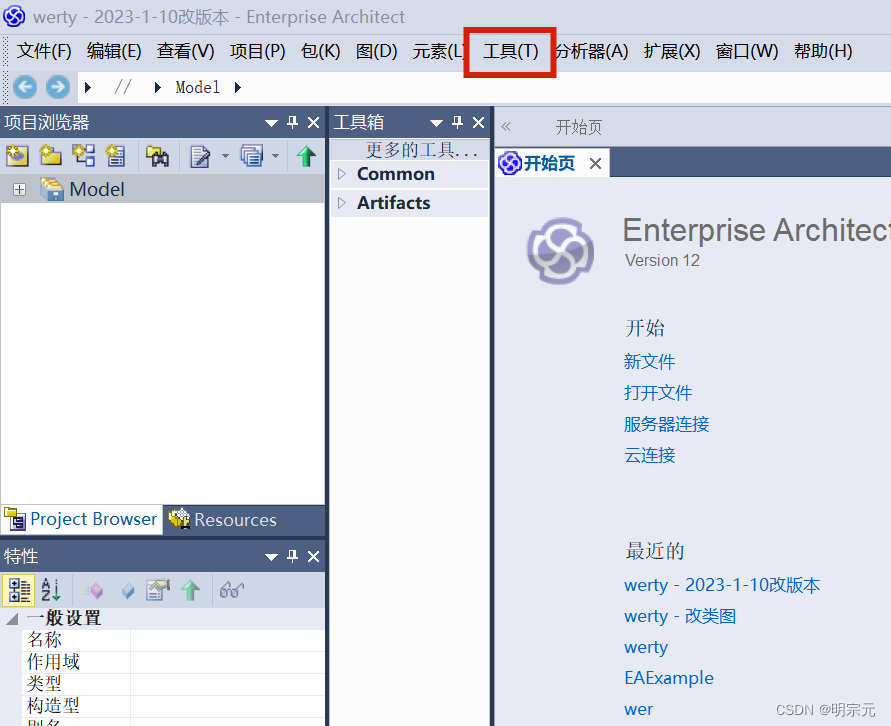Click the 新文件 link

tap(649, 361)
